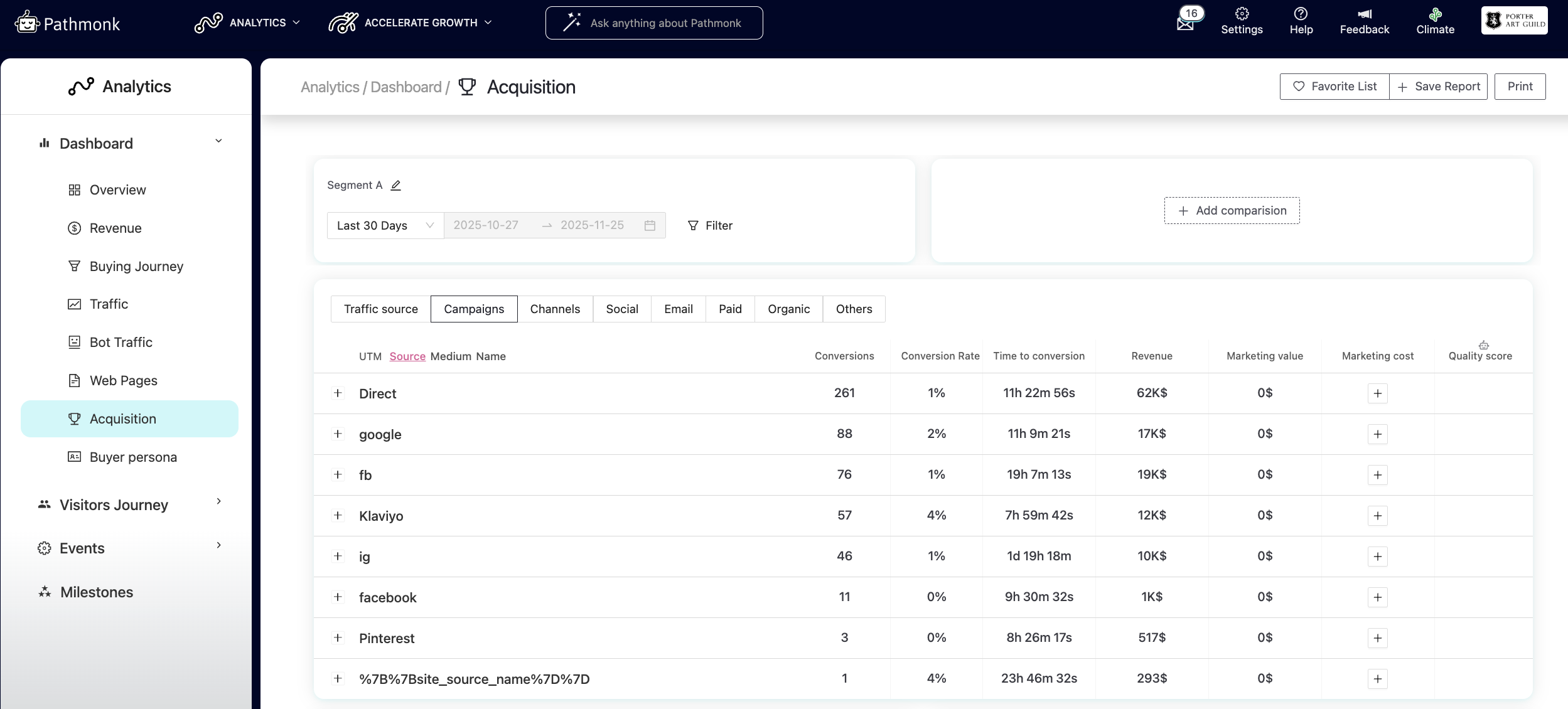Open the Feedback megaphone icon
The width and height of the screenshot is (1568, 709).
point(1364,14)
